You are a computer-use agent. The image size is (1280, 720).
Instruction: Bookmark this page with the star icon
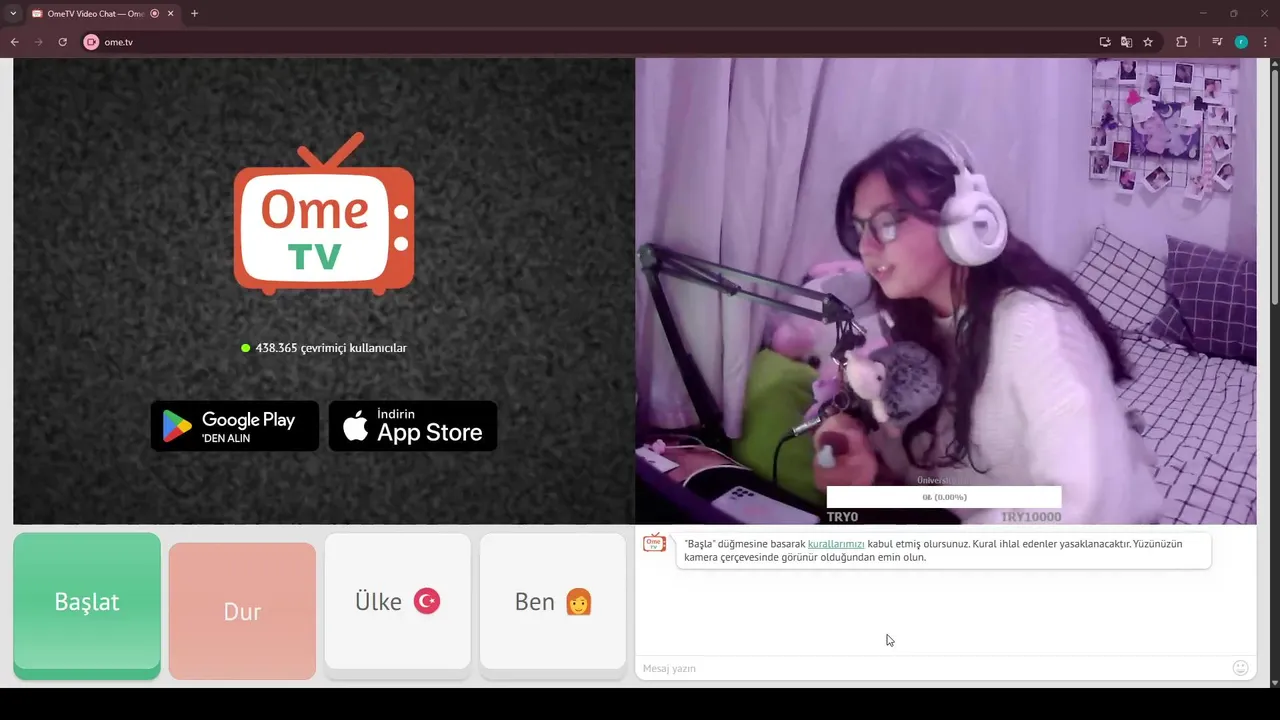(1148, 42)
